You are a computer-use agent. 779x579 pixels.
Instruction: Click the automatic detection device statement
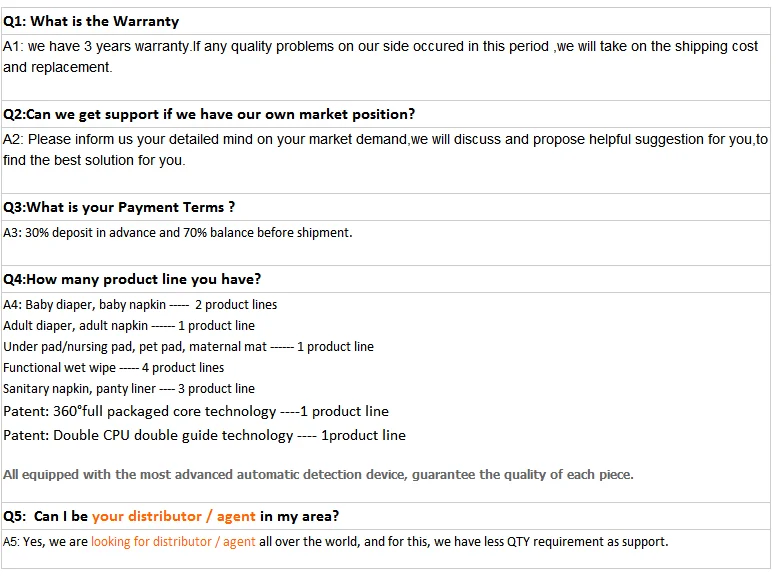tap(318, 474)
